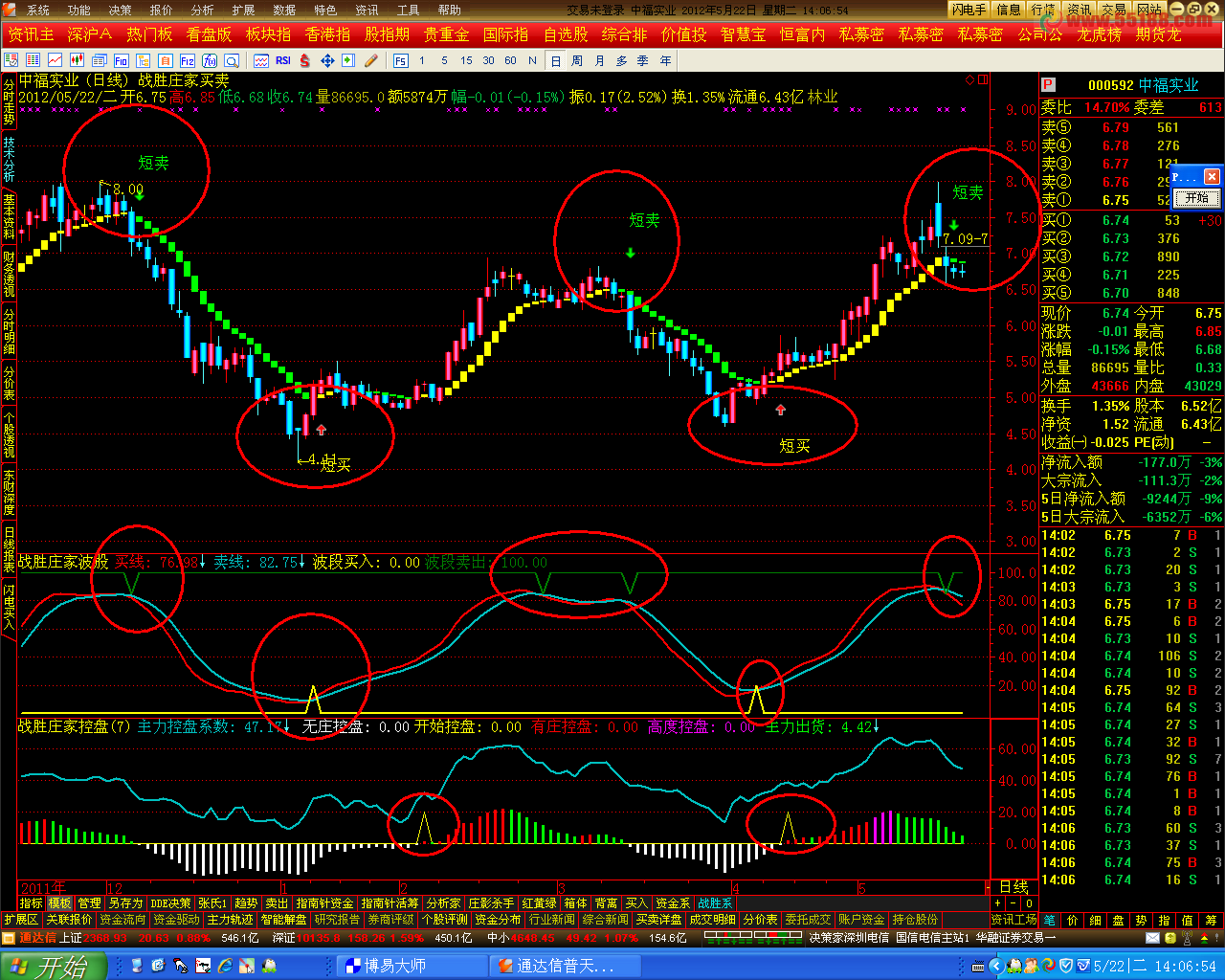Switch to the 深沪A market tab

[90, 34]
